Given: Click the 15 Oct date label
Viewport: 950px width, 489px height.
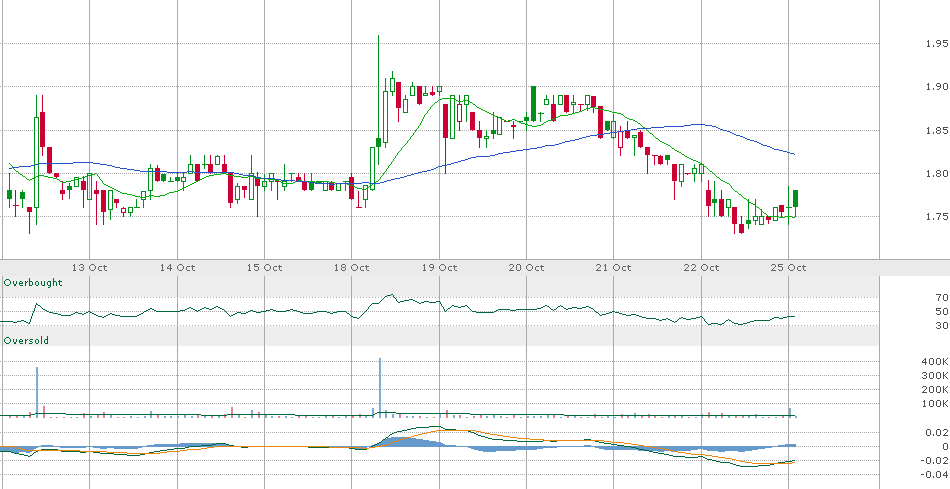Looking at the screenshot, I should coord(265,268).
